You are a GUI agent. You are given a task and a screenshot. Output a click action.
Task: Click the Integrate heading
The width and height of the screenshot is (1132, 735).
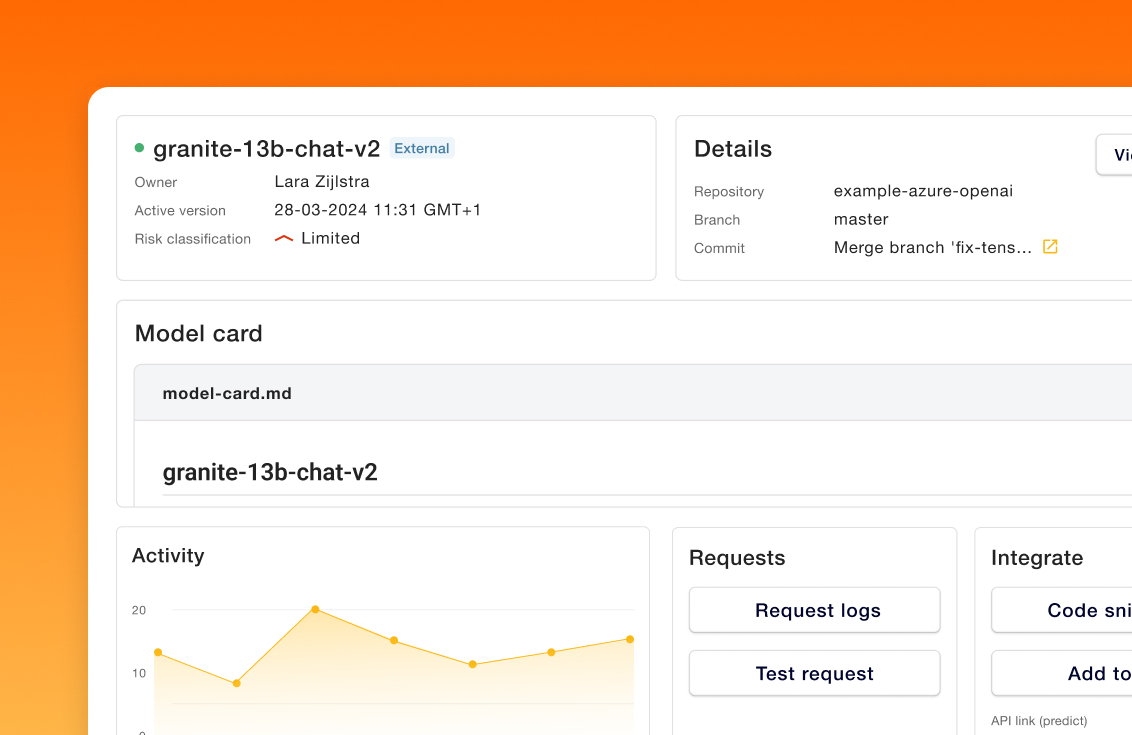pyautogui.click(x=1037, y=558)
